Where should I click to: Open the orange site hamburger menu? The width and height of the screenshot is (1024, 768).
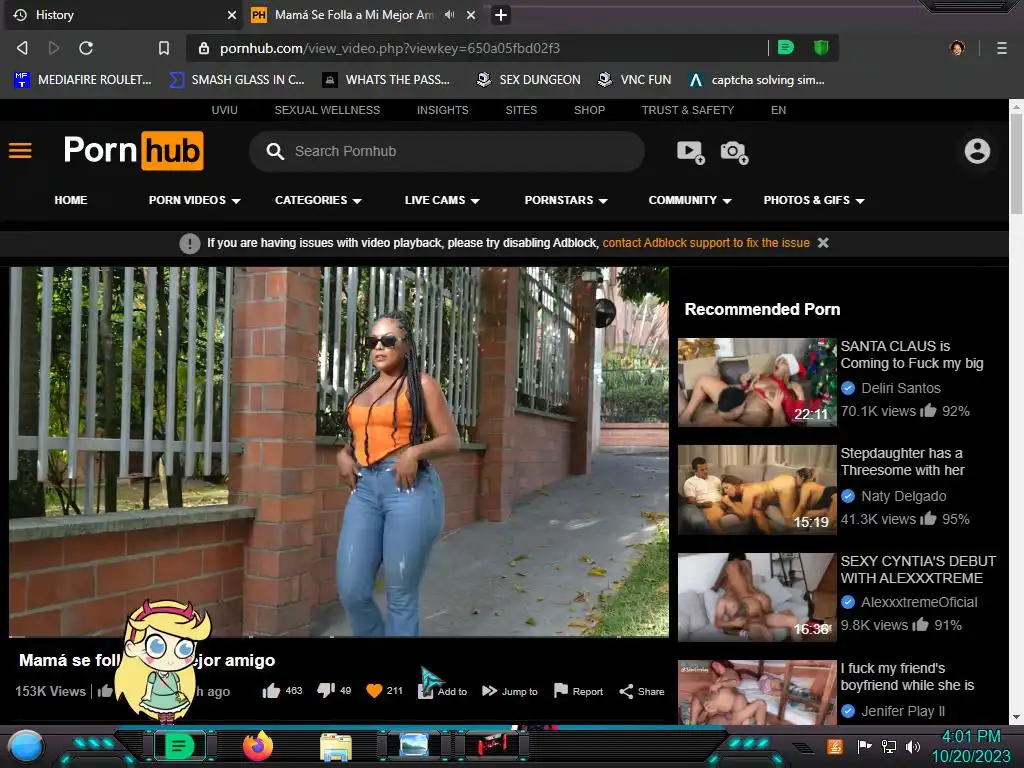pos(20,151)
